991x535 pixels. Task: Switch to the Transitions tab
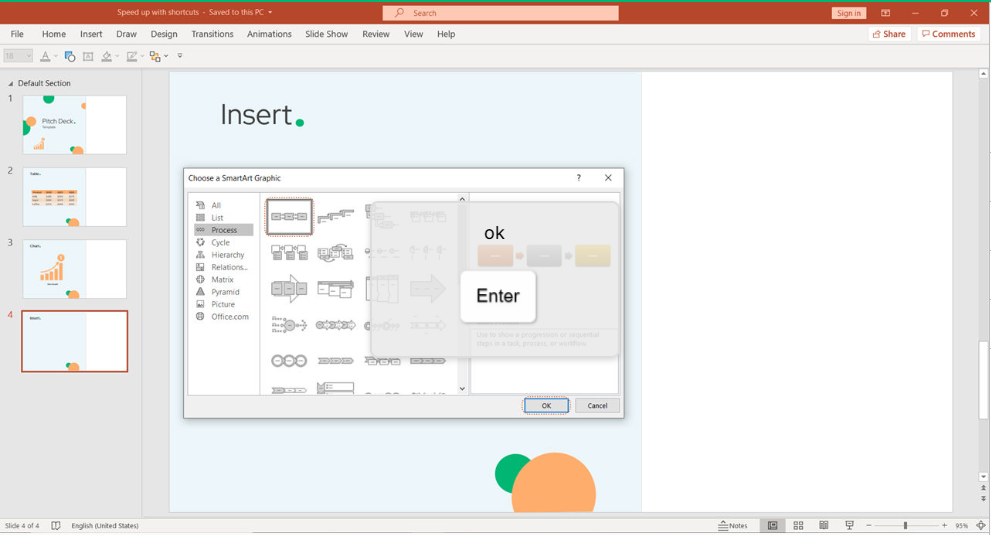212,34
